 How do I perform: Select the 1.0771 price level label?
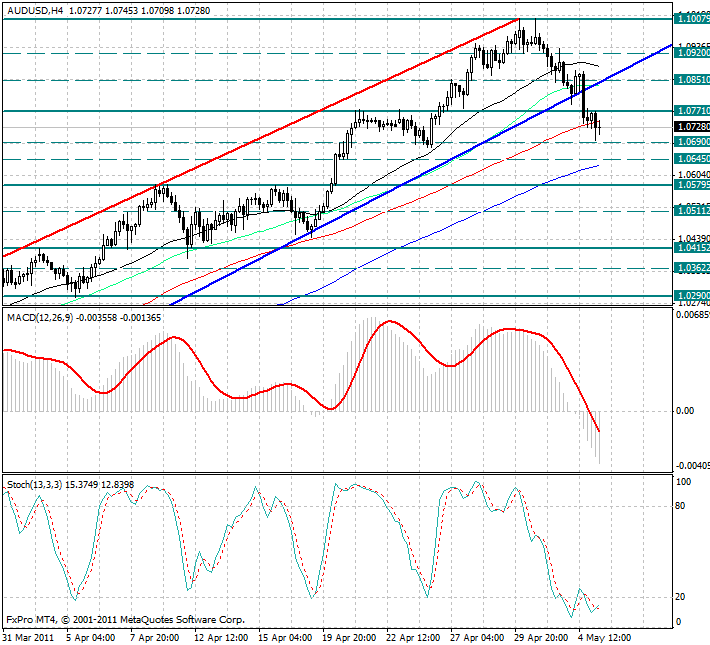692,111
